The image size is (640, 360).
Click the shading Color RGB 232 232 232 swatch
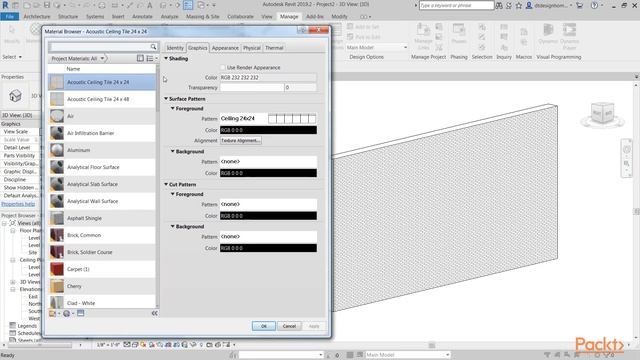(268, 78)
